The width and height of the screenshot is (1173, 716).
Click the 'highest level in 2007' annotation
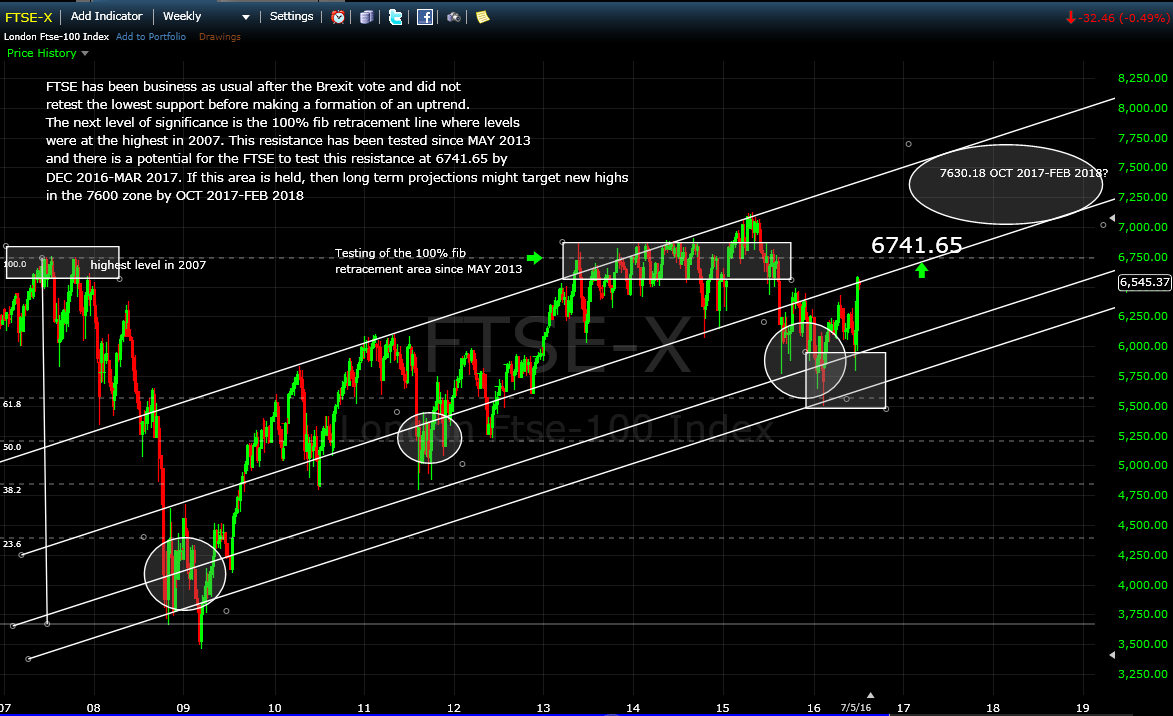pos(148,265)
